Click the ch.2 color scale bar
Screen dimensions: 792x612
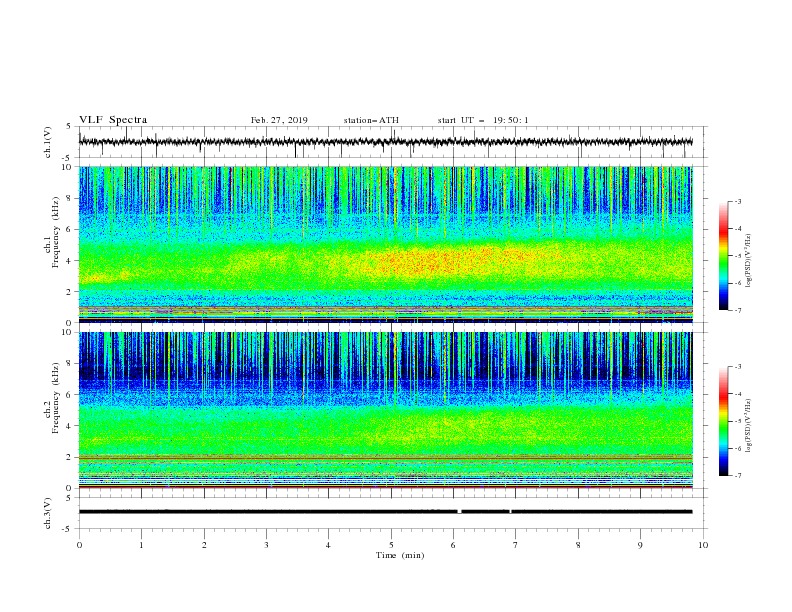tap(723, 421)
